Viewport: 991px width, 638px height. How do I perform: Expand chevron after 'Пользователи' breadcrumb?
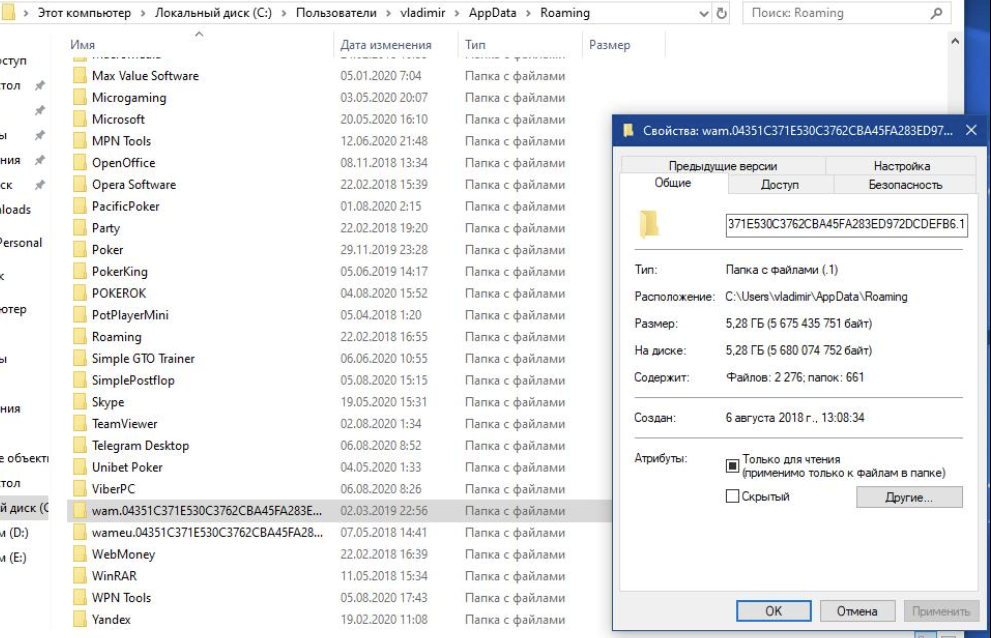click(x=388, y=13)
